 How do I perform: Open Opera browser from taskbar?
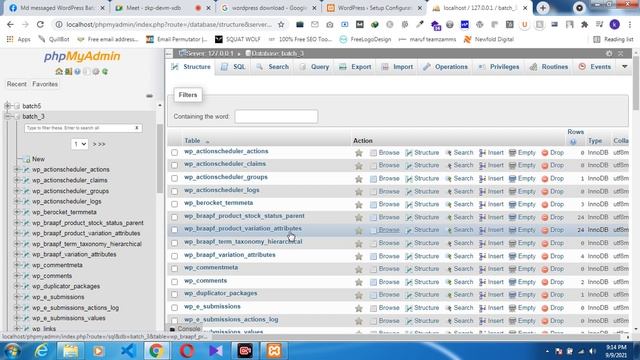click(x=187, y=351)
